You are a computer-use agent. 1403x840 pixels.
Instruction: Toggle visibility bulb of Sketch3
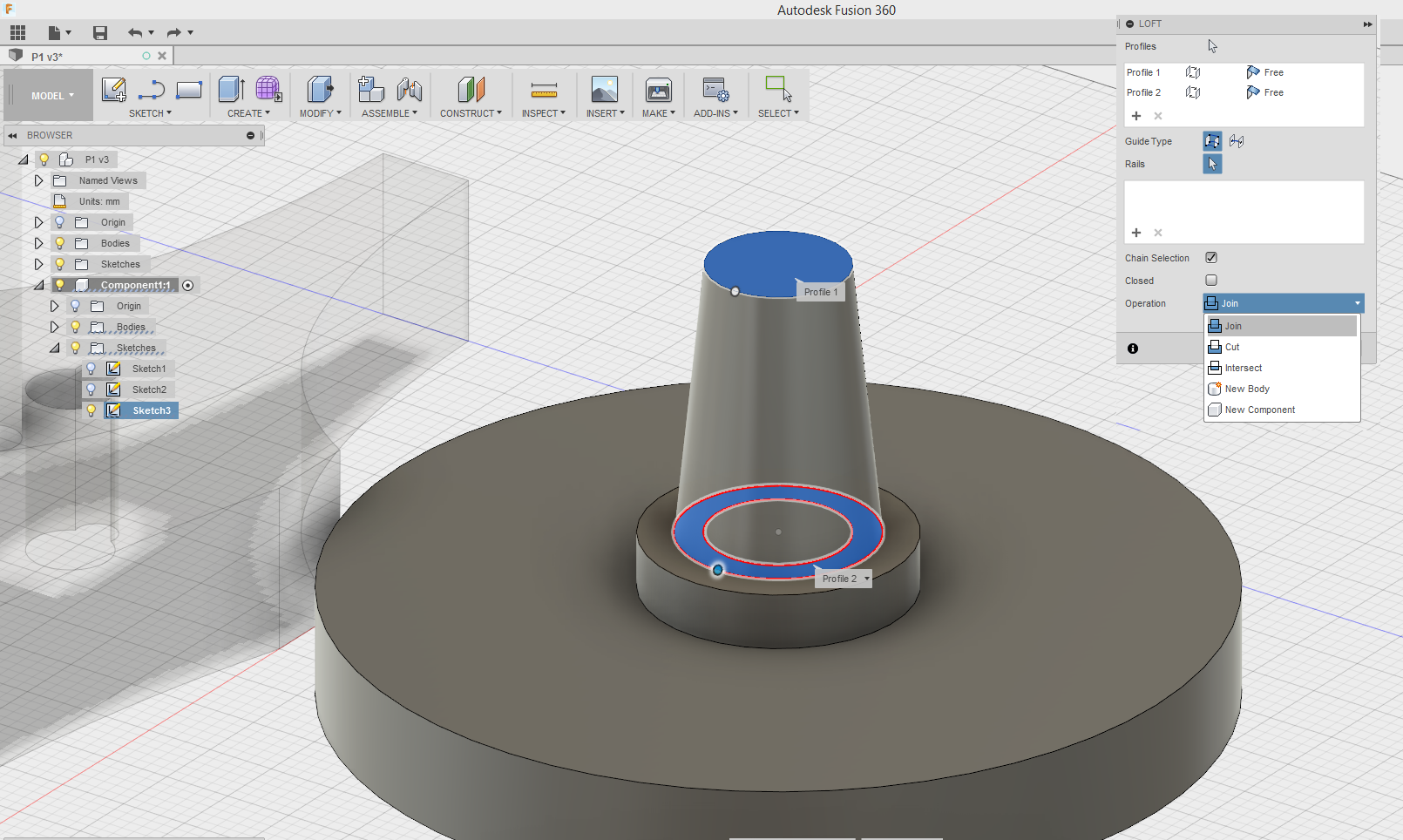coord(91,410)
